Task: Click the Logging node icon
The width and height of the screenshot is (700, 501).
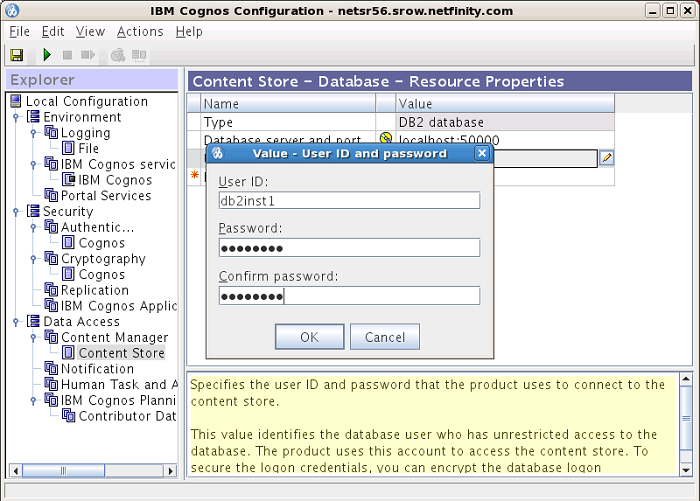Action: [x=51, y=132]
